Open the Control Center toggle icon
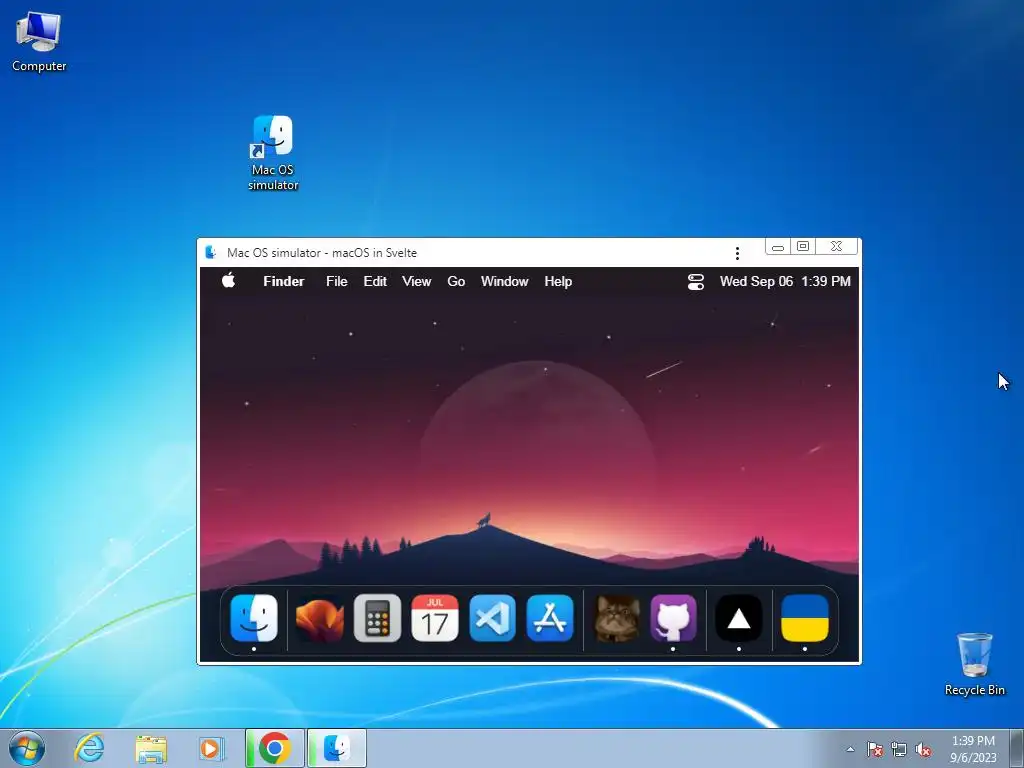 tap(696, 281)
